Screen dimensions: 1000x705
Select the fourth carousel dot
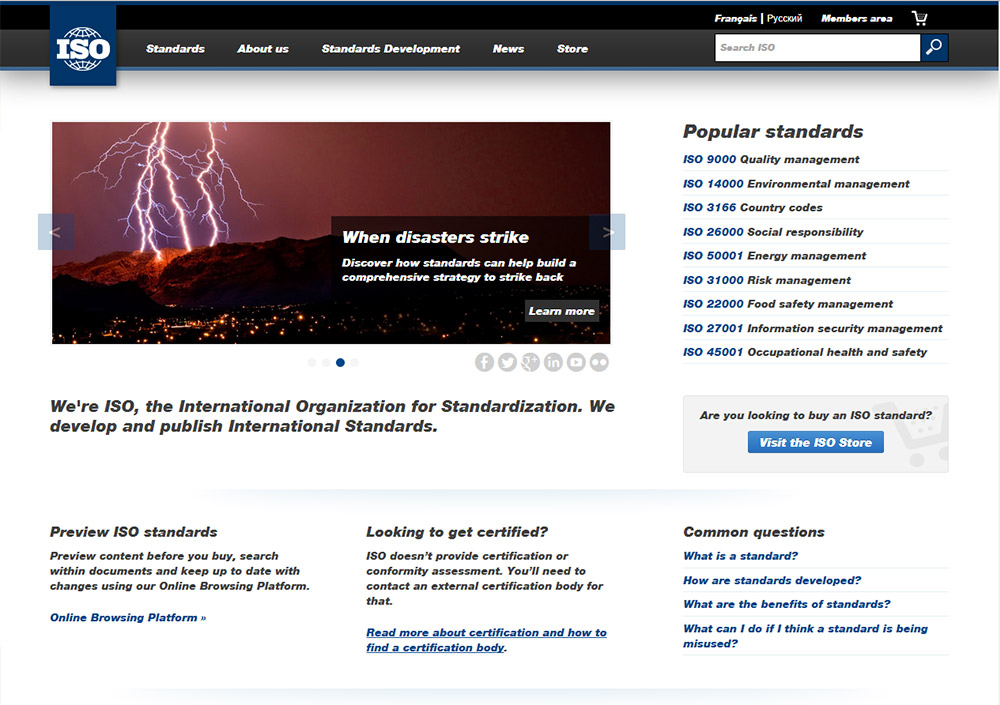click(355, 362)
